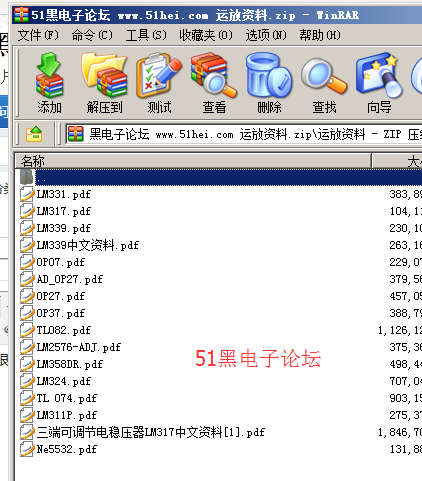Open the Commands (命令) menu

[x=92, y=35]
